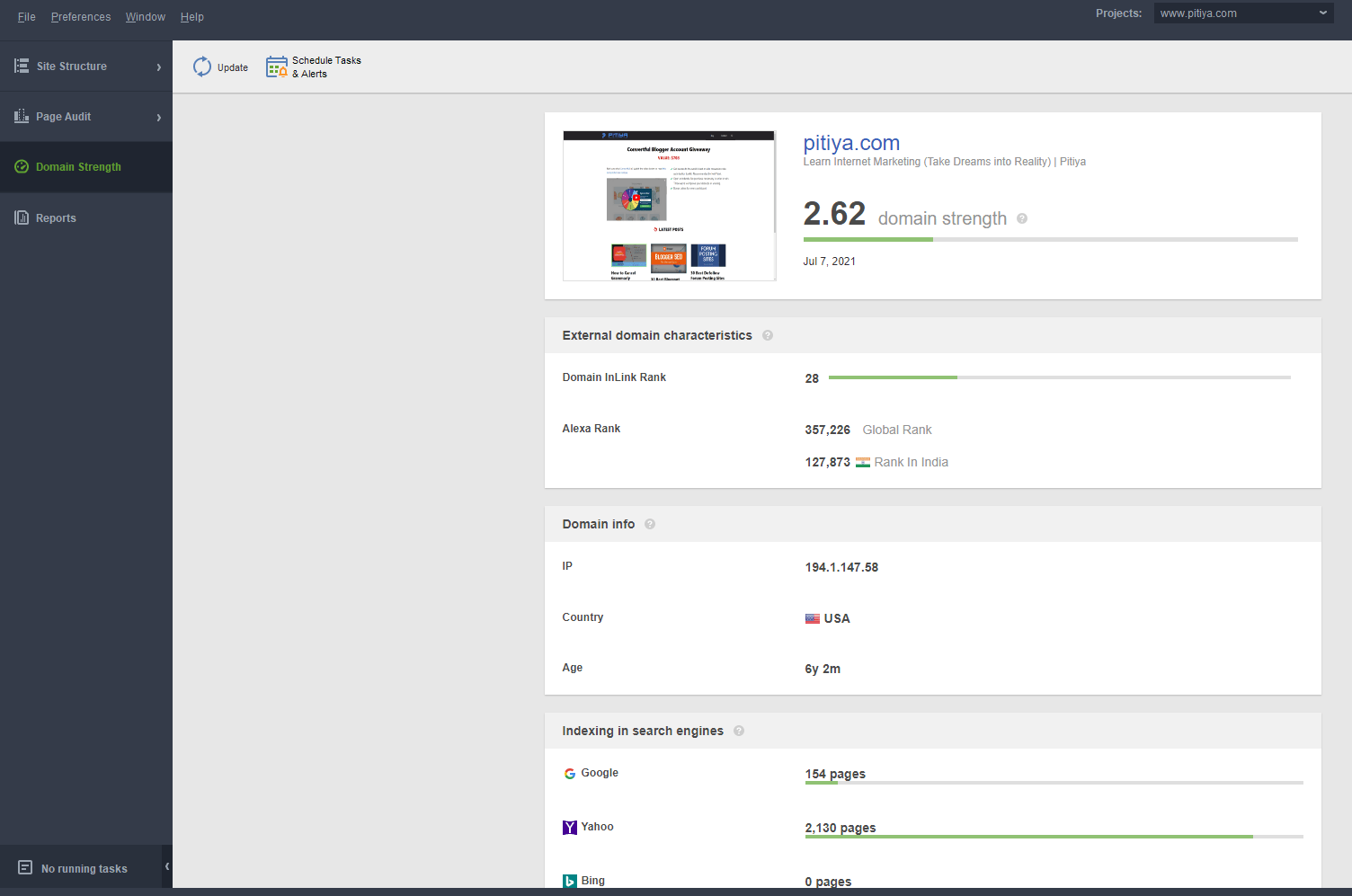Select Site Structure in the sidebar
This screenshot has height=896, width=1352.
click(86, 66)
